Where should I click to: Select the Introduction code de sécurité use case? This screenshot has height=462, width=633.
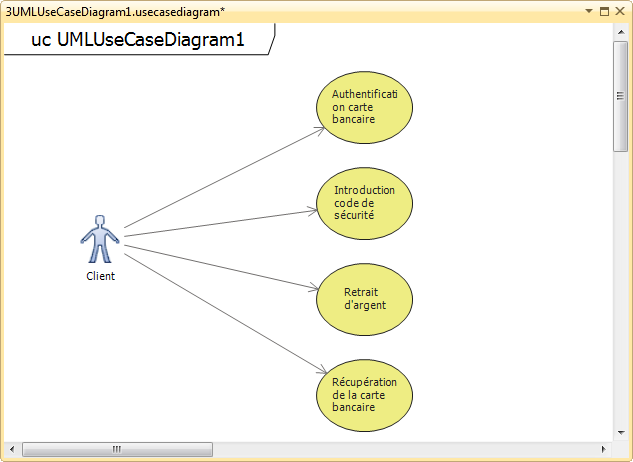click(x=364, y=203)
